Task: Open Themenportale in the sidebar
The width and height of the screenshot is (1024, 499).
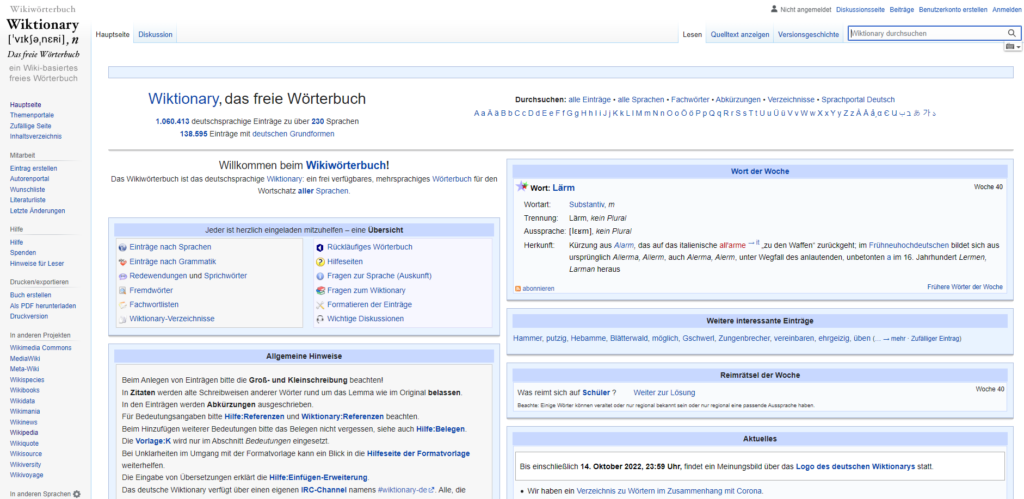Action: coord(32,116)
